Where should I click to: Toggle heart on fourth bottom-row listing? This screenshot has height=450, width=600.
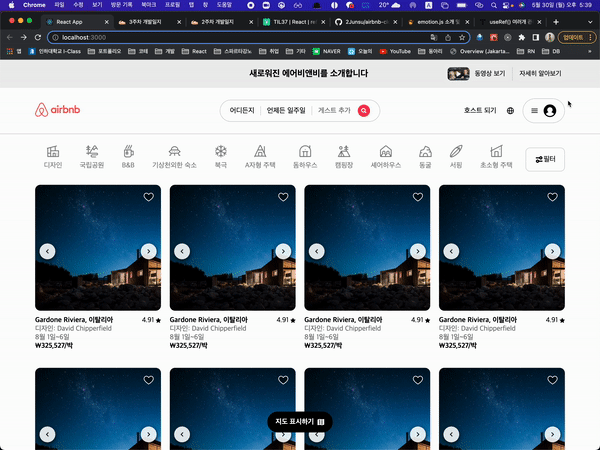[552, 380]
